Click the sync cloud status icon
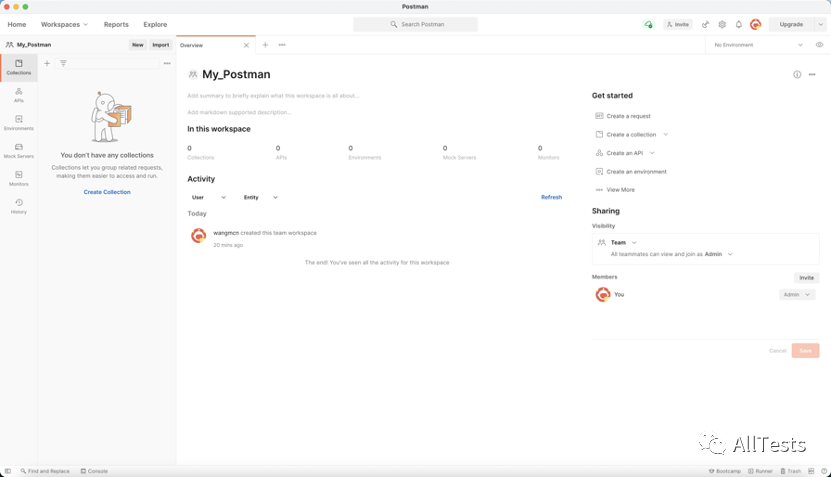Screen dimensions: 832x478 tap(648, 24)
